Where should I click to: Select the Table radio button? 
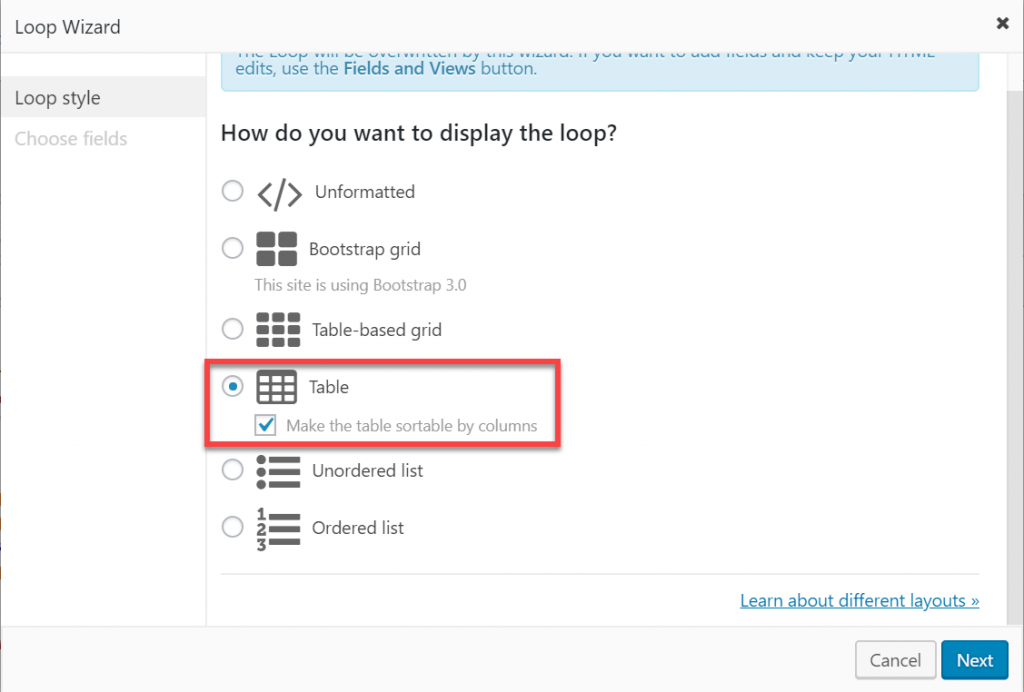click(x=233, y=386)
